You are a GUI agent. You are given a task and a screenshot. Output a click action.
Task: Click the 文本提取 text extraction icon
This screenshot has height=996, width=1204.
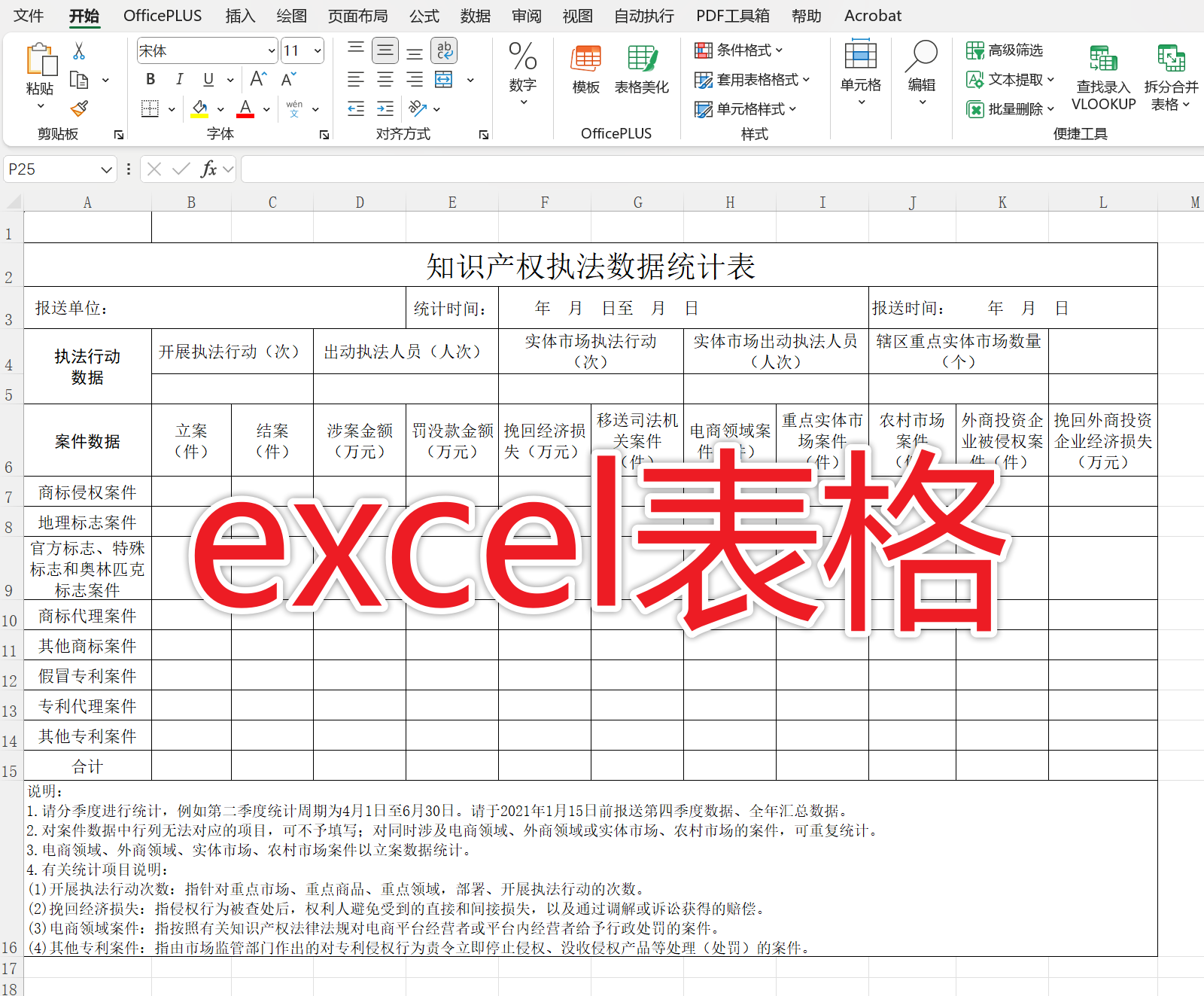976,80
